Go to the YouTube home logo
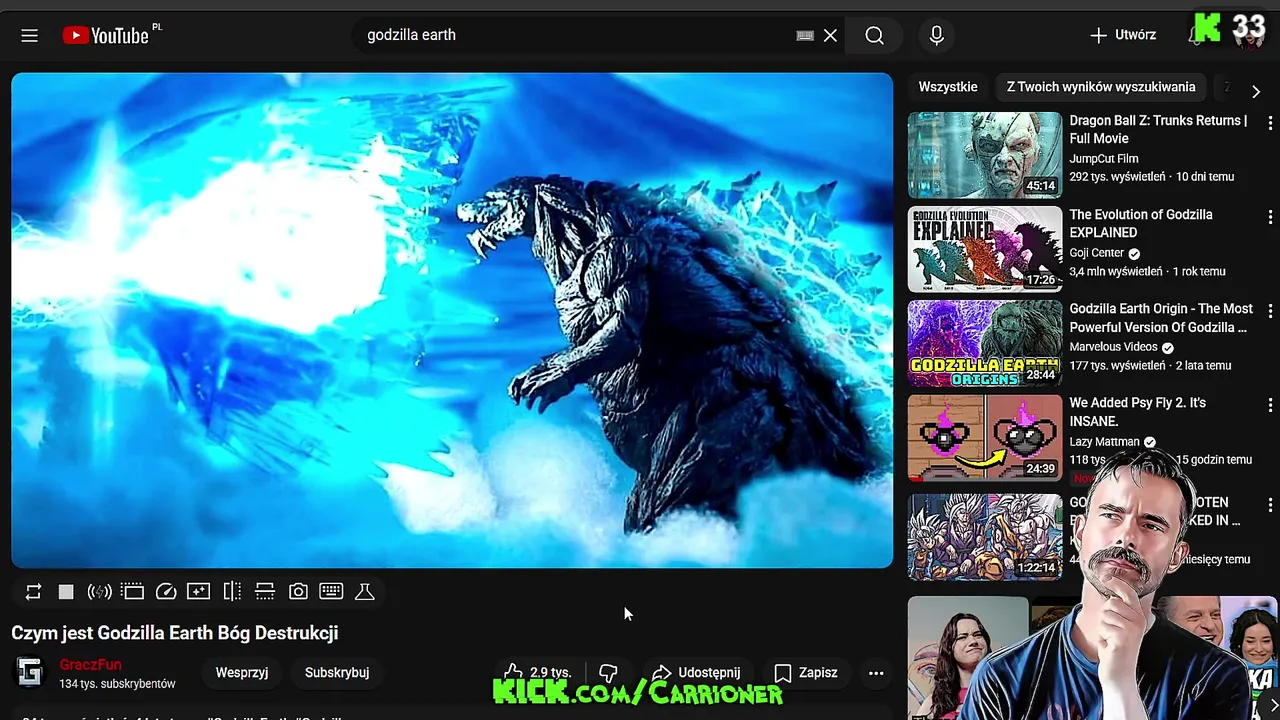Viewport: 1280px width, 720px height. (x=106, y=35)
